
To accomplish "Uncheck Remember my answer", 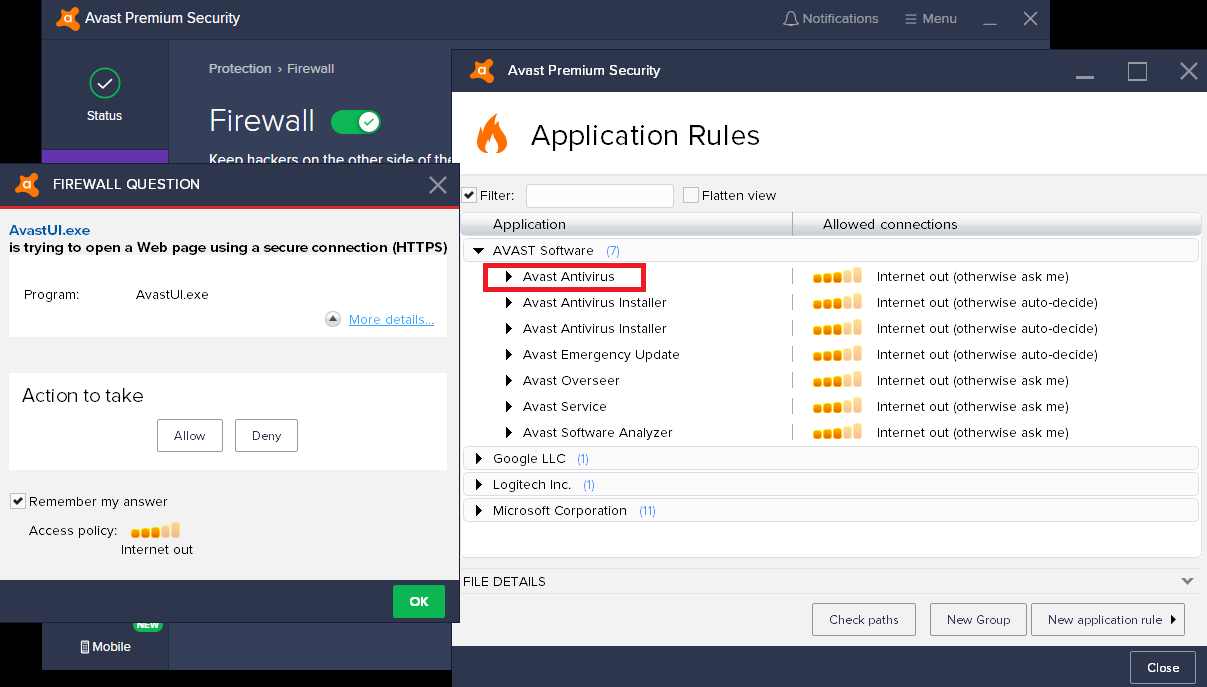I will [x=18, y=501].
